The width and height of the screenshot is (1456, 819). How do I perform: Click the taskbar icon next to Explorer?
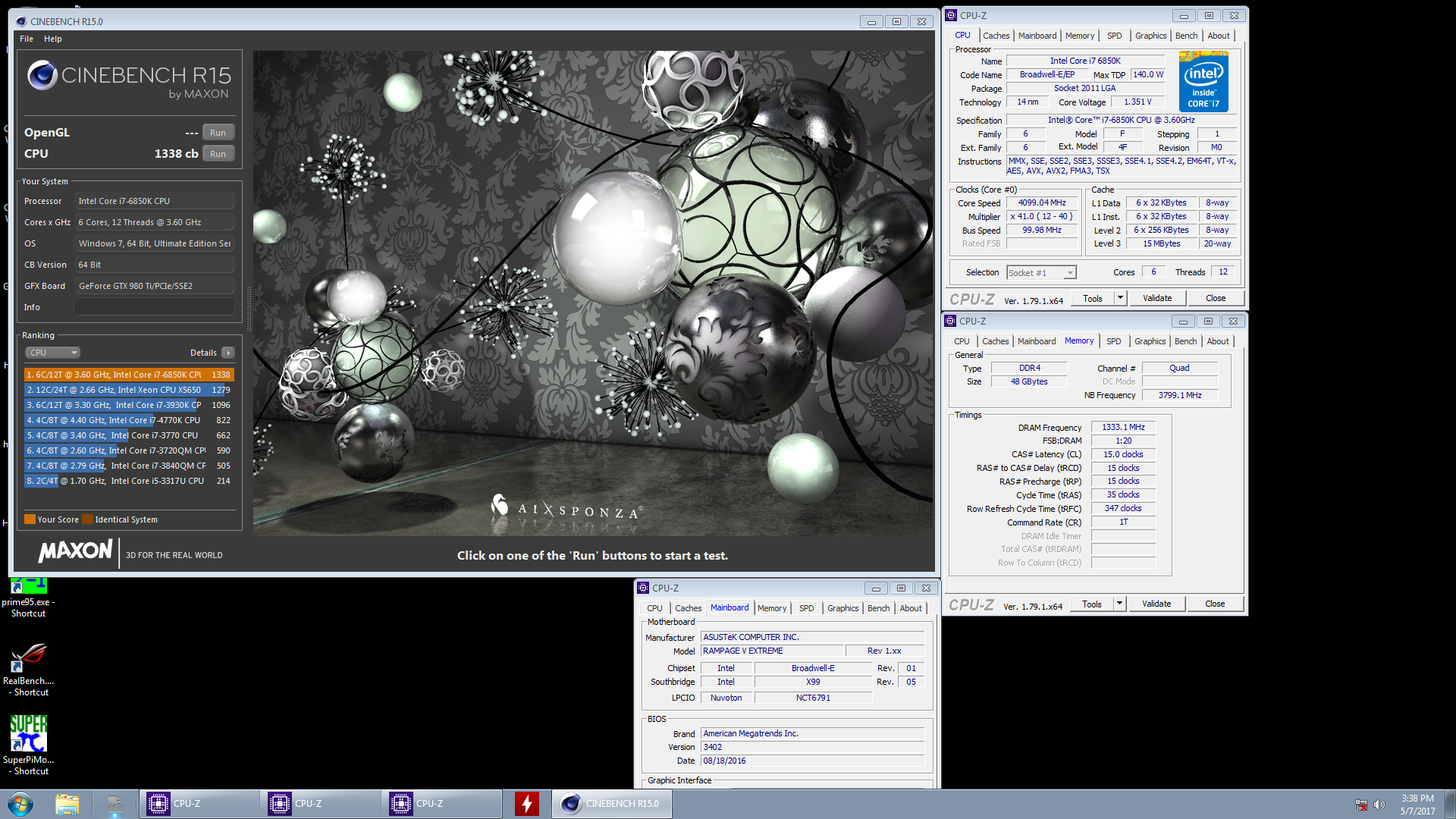point(115,804)
